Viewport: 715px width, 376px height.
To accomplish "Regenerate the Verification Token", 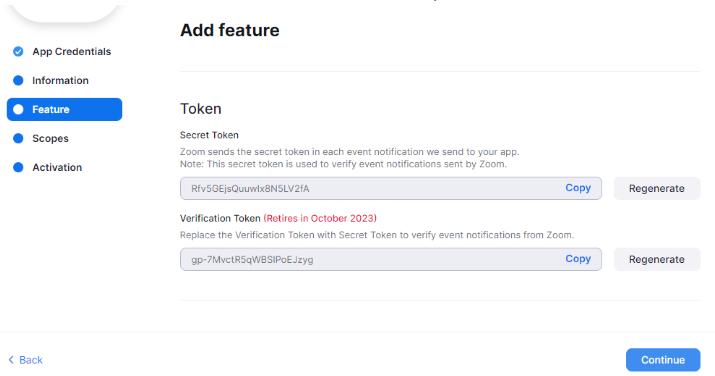I will click(x=657, y=259).
